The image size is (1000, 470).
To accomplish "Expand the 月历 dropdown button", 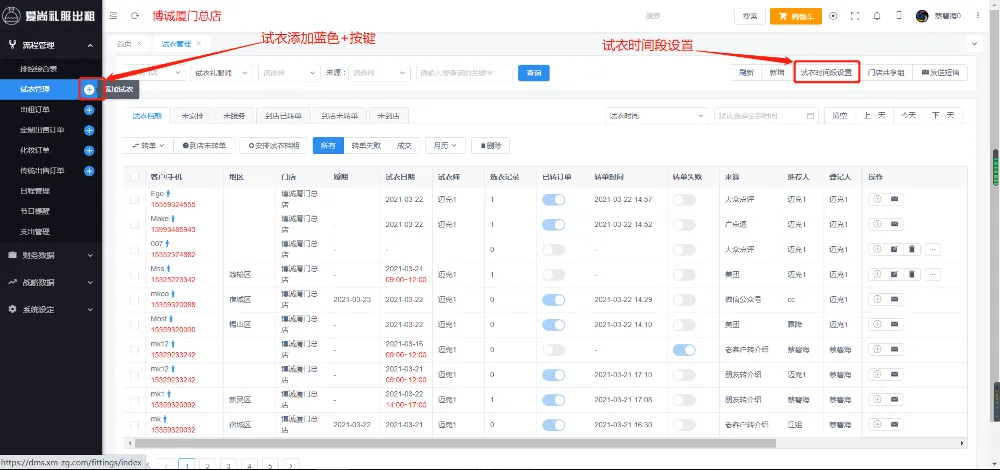I will 444,145.
